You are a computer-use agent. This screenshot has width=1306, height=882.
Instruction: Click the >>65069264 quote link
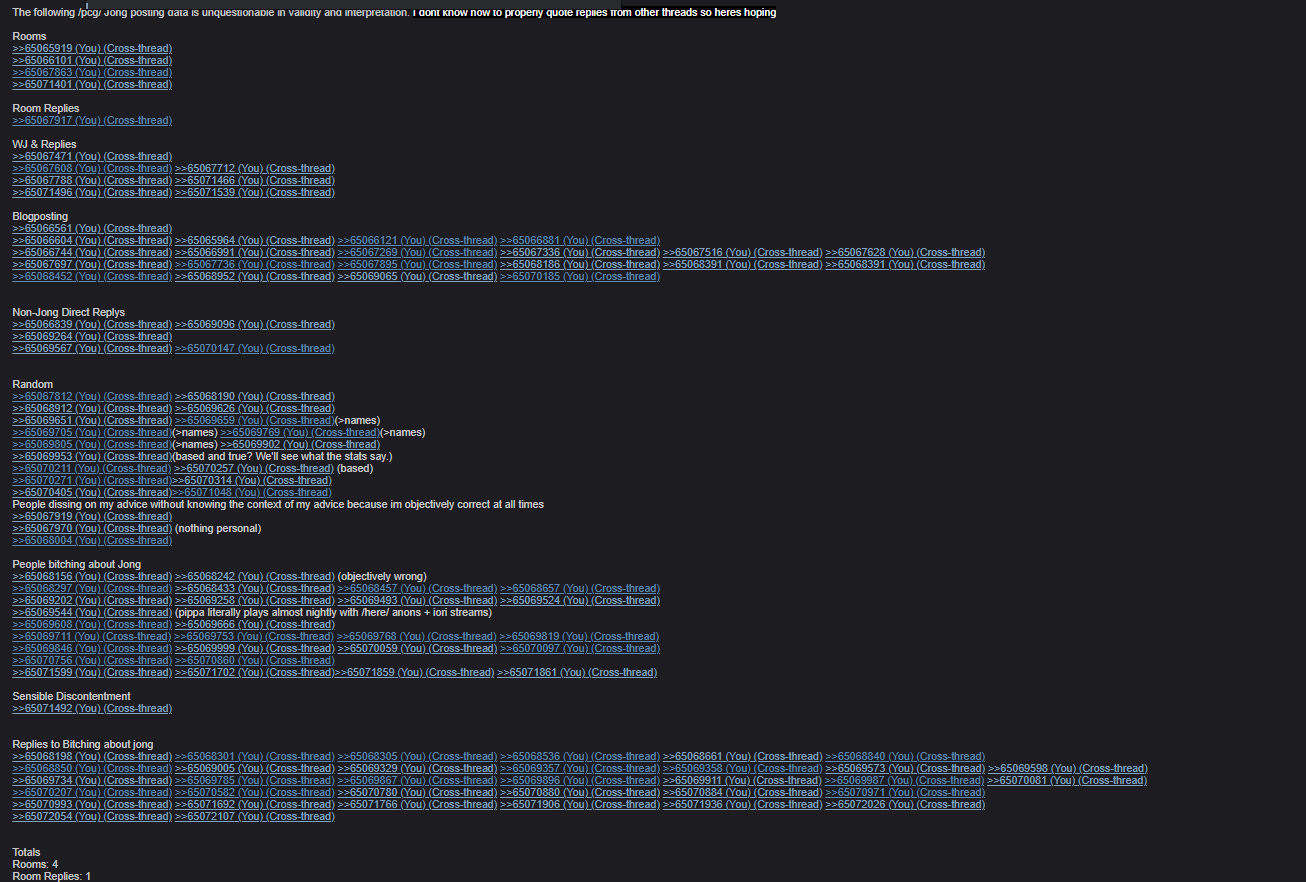pyautogui.click(x=92, y=336)
